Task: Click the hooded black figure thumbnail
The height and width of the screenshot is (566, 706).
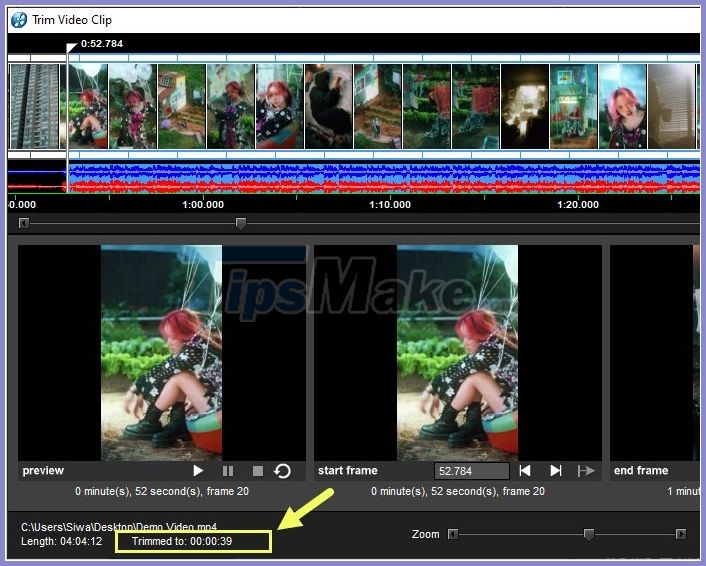Action: tap(329, 106)
